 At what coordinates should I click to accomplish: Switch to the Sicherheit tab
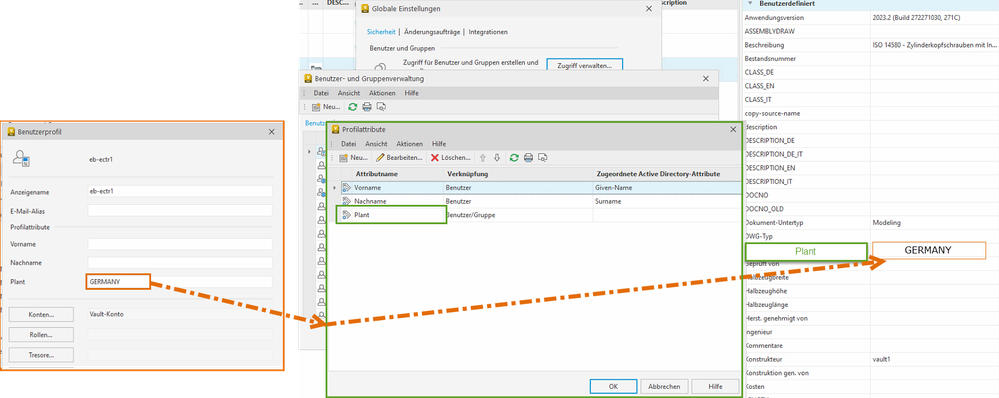click(381, 32)
